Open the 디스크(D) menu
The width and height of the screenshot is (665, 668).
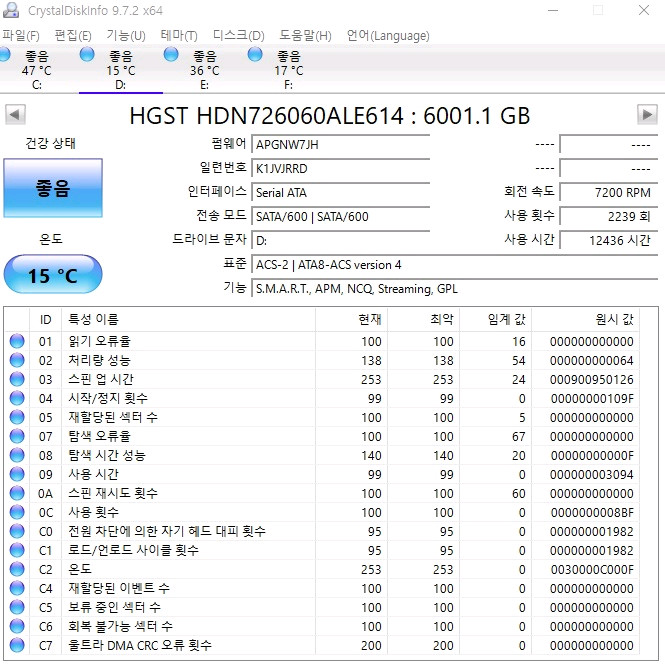[239, 35]
